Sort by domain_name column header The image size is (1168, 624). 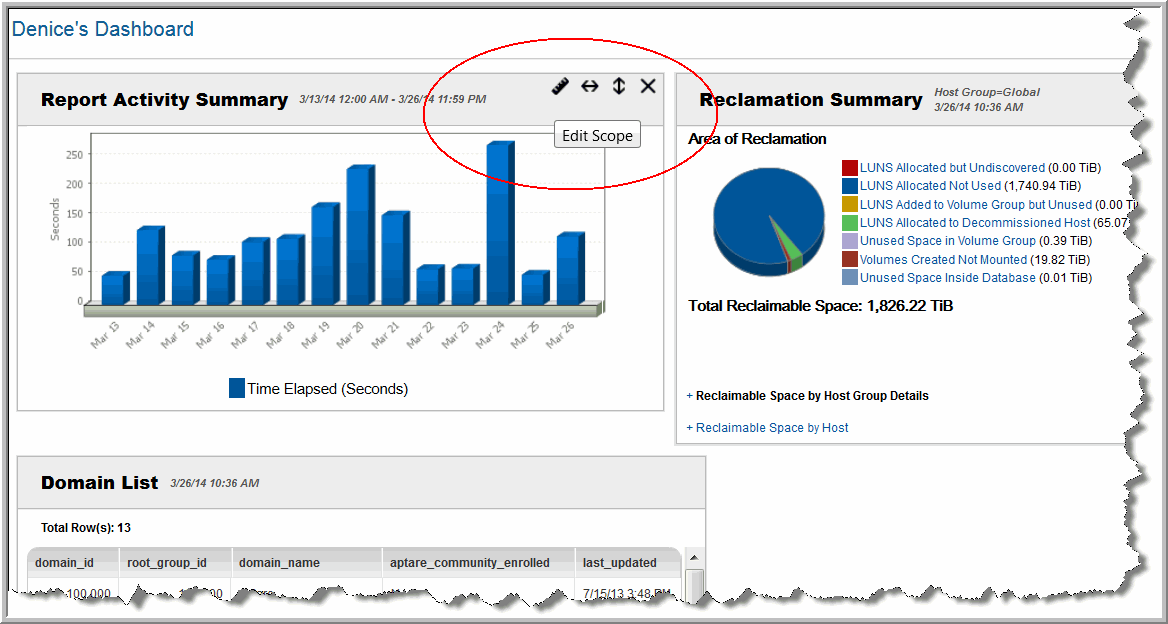279,563
